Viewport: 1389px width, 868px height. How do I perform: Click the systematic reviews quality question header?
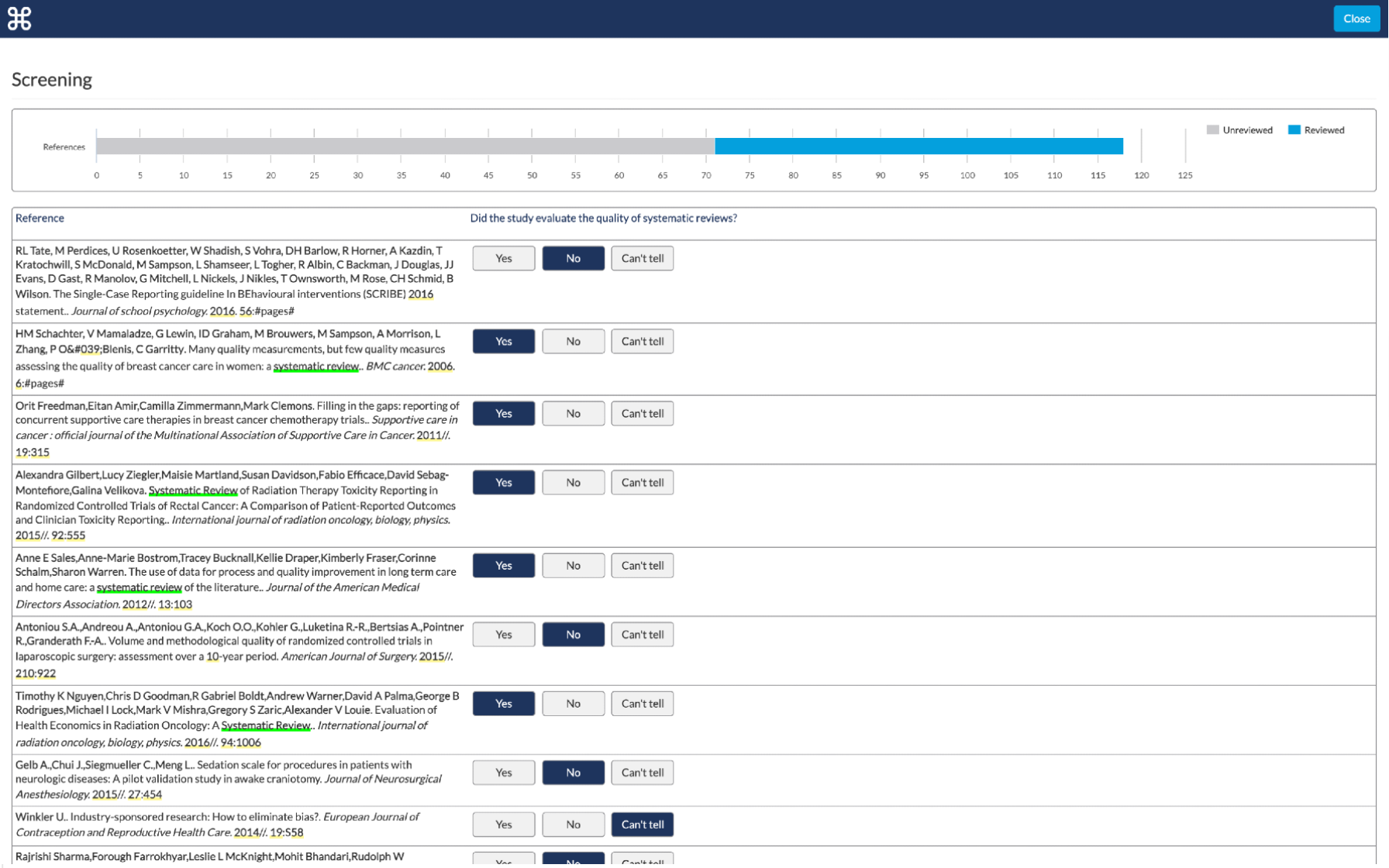tap(603, 218)
